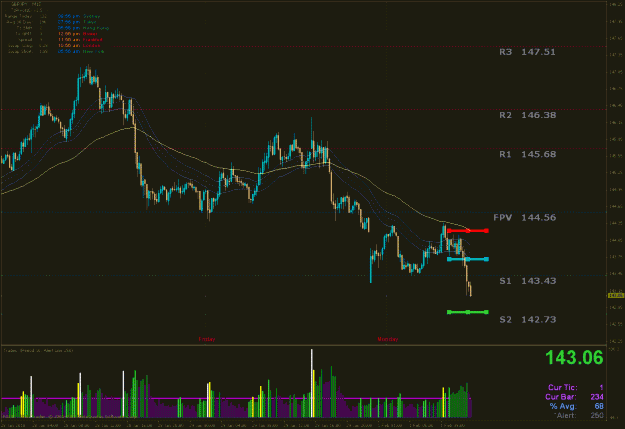625x429 pixels.
Task: Click the yellow current price tag on price axis
Action: 616,295
